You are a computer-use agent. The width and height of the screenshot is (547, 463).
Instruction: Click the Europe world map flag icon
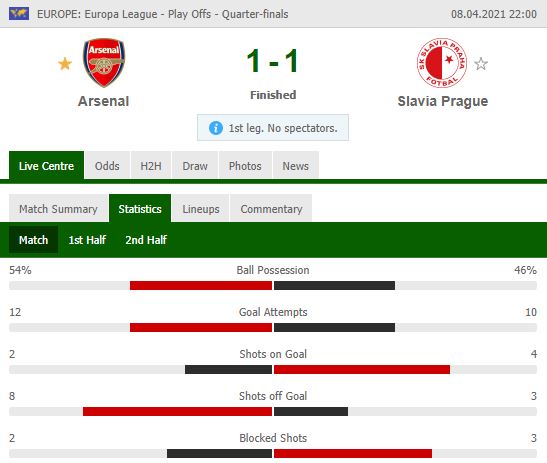click(x=19, y=14)
